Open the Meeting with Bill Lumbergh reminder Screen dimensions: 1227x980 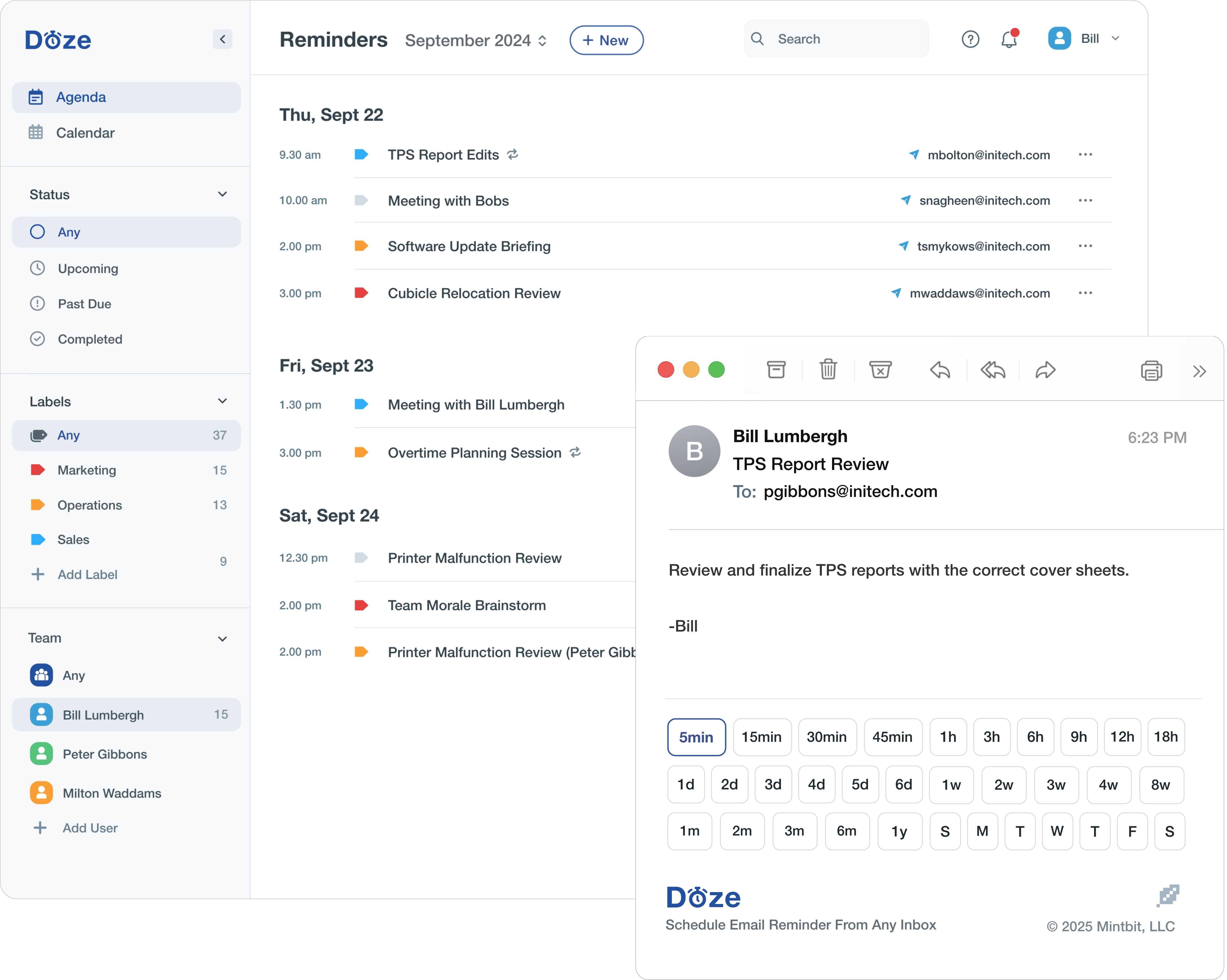476,405
